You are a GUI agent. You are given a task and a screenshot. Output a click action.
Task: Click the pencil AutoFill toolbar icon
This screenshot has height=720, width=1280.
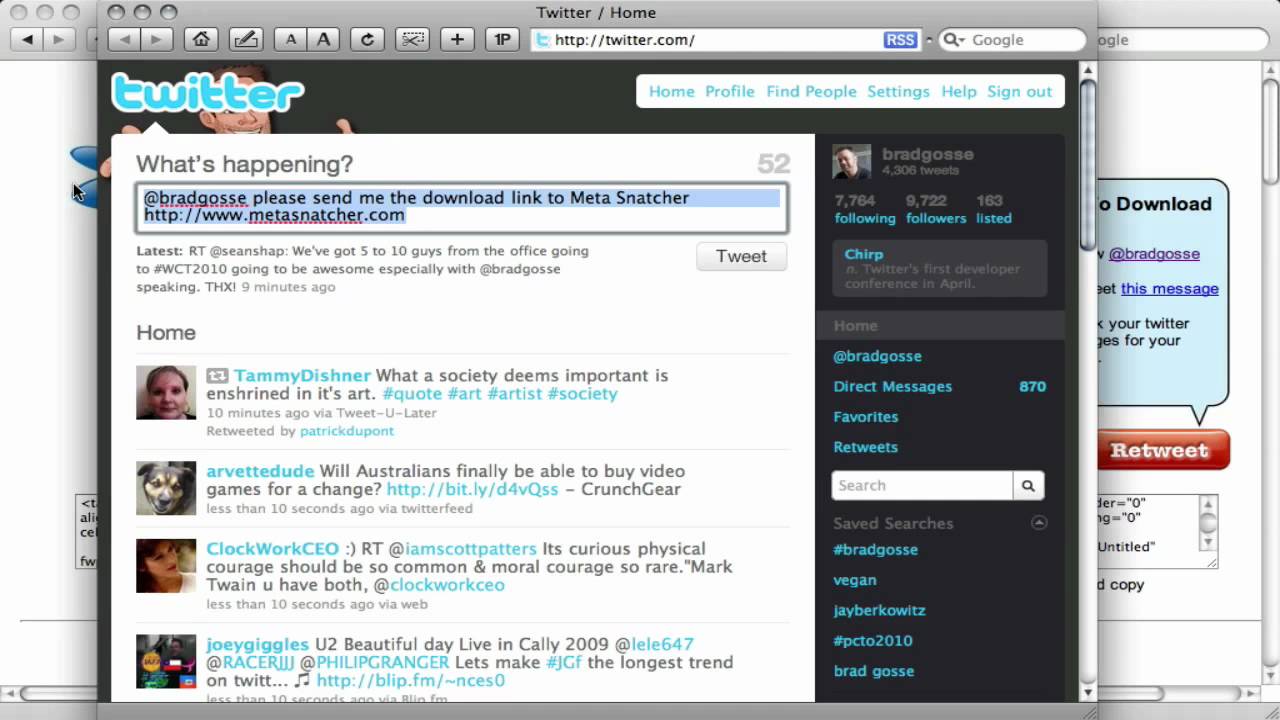tap(245, 39)
